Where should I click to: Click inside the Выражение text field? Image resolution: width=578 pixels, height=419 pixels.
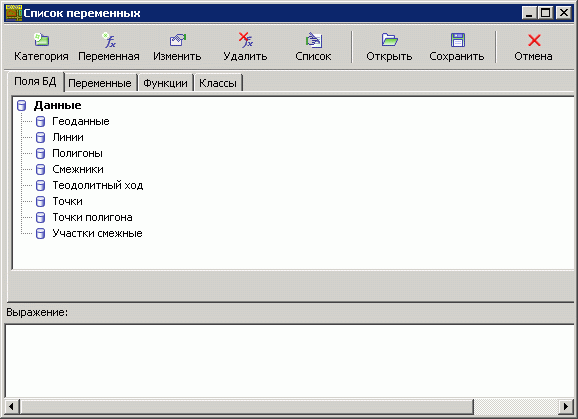pyautogui.click(x=289, y=361)
